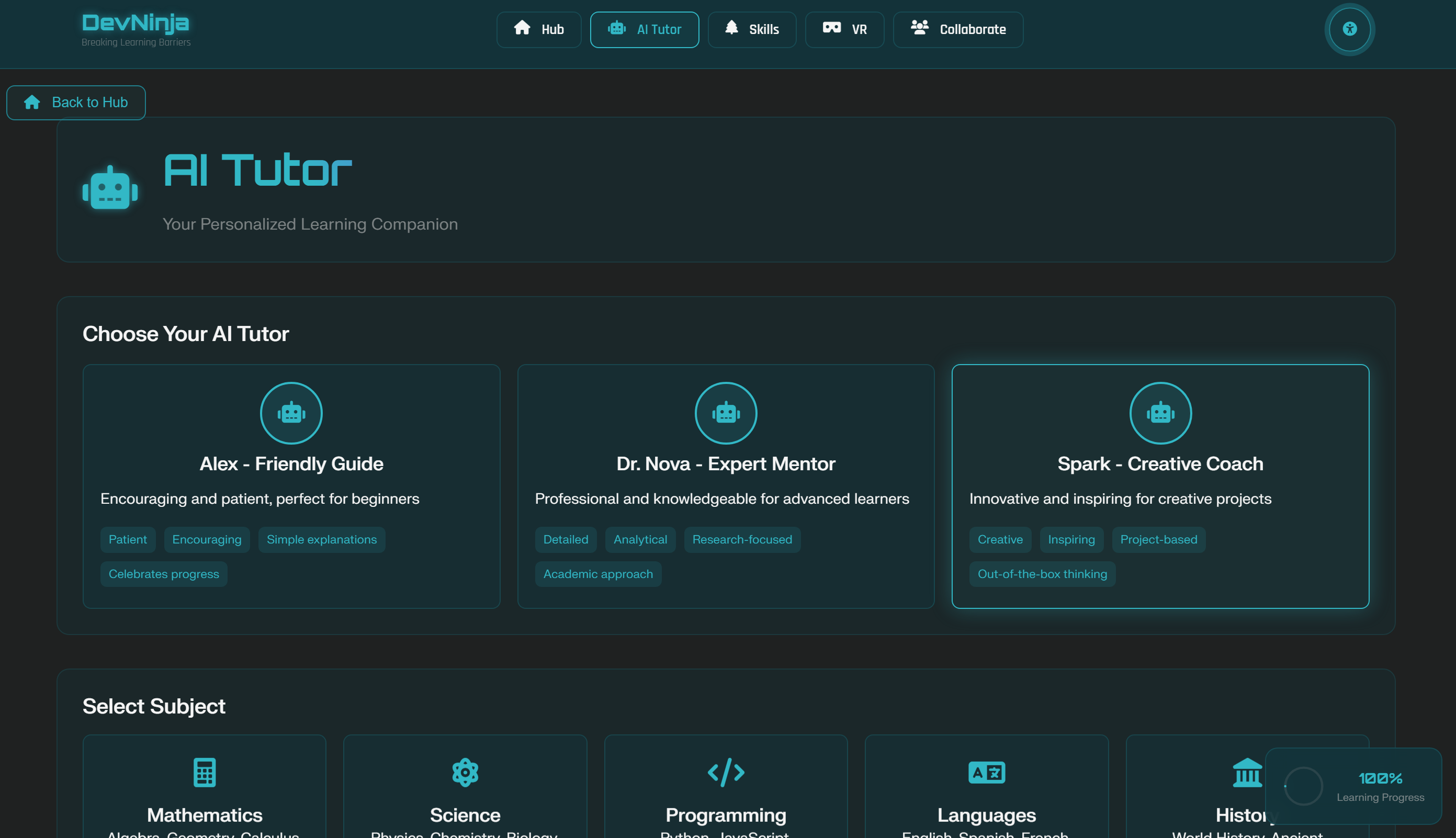Click the DevNinja logo
Screen dimensions: 1456x838
coord(136,23)
